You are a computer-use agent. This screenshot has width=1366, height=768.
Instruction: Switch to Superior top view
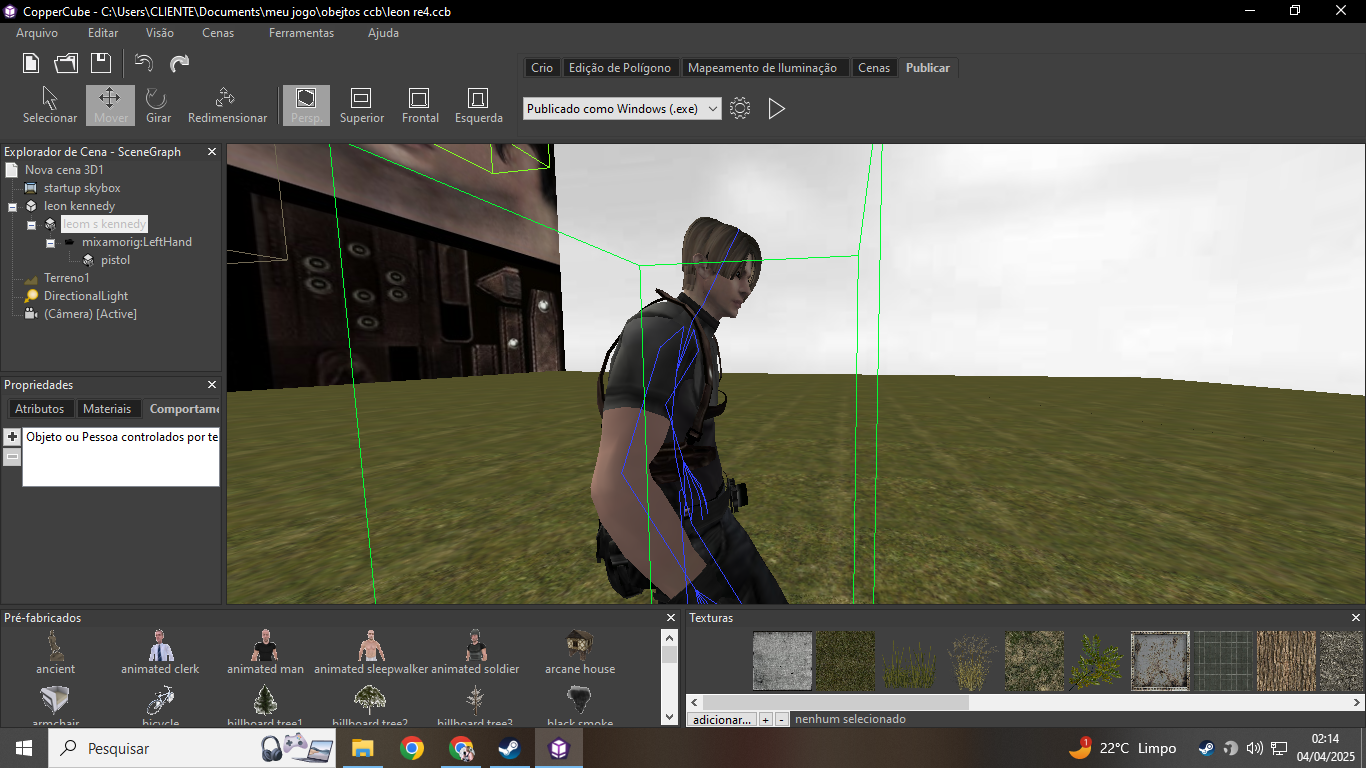[362, 105]
